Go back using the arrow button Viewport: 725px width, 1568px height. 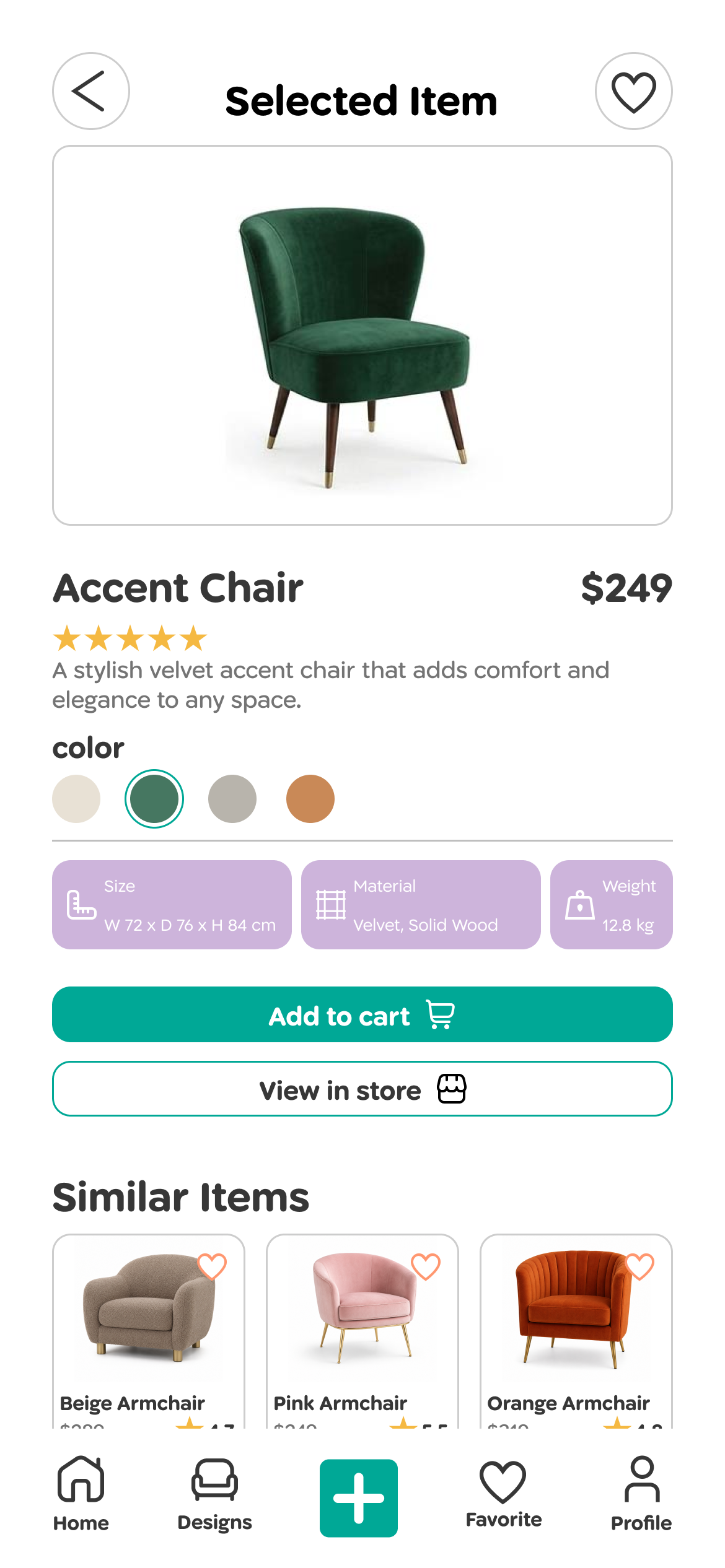click(x=91, y=91)
